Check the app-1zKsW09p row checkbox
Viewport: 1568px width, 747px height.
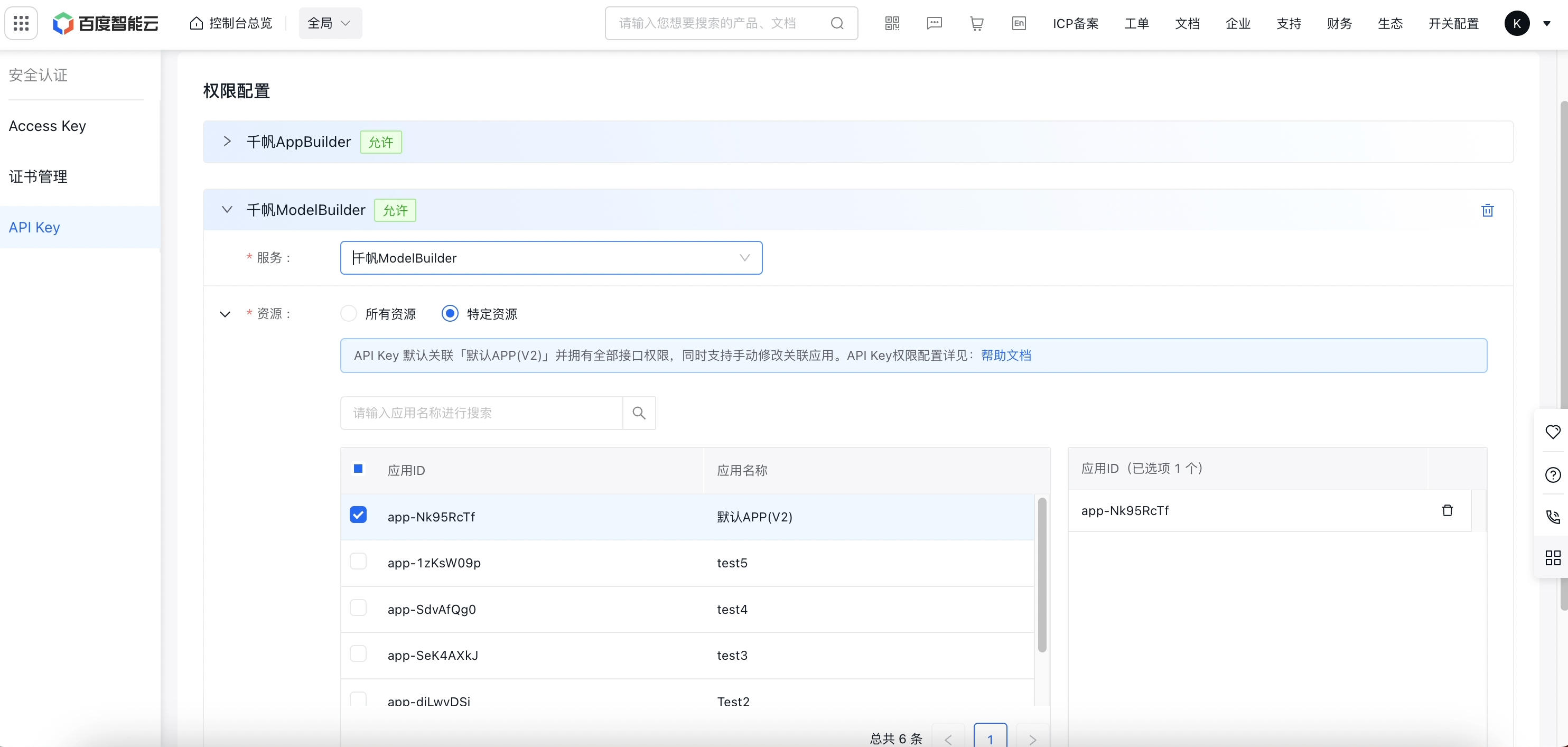(x=358, y=561)
